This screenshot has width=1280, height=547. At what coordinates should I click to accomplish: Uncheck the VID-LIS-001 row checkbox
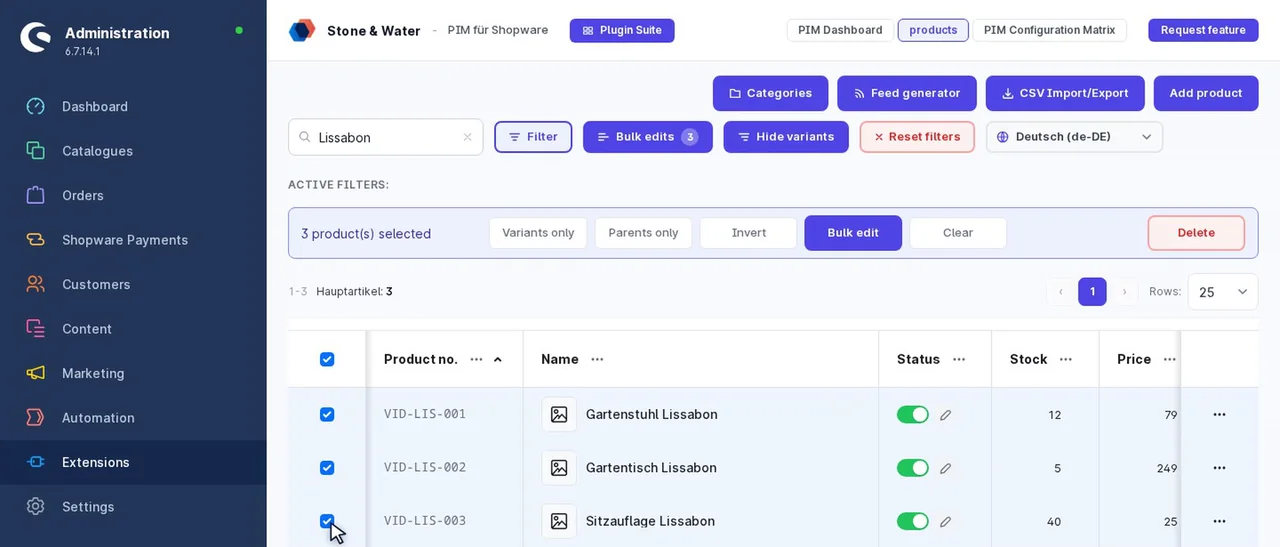(327, 414)
